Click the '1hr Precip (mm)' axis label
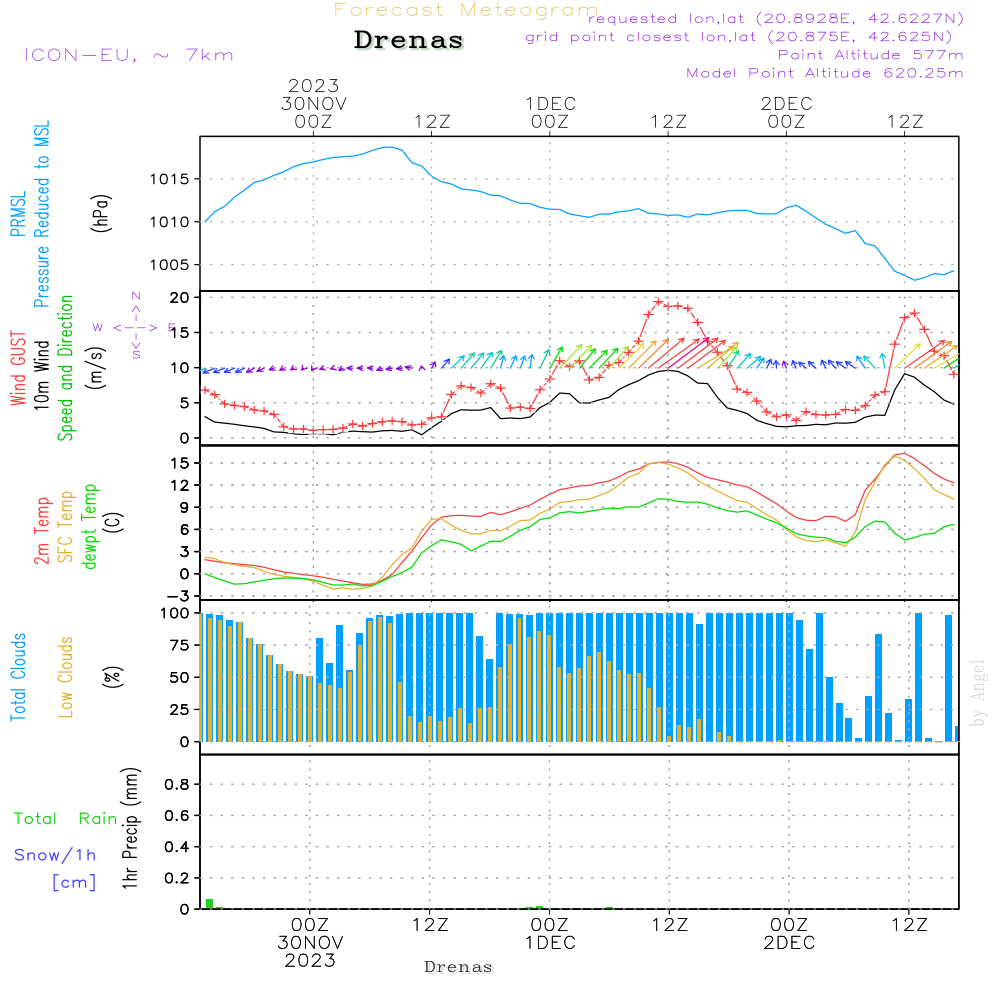 (x=130, y=828)
